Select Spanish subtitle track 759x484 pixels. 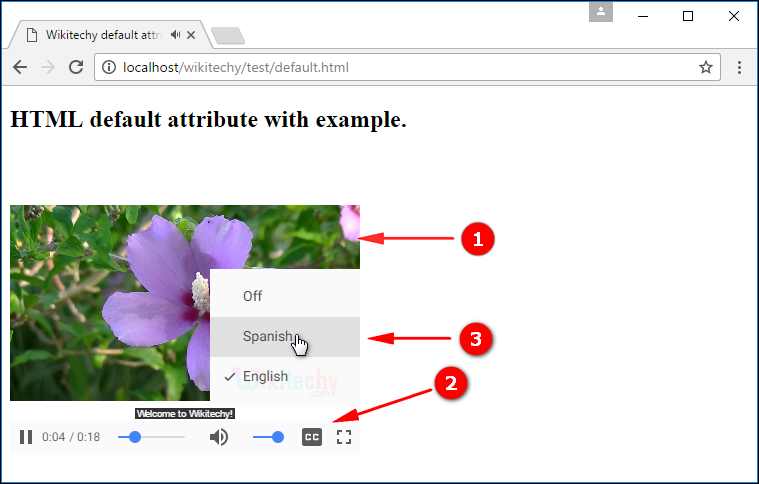click(268, 337)
